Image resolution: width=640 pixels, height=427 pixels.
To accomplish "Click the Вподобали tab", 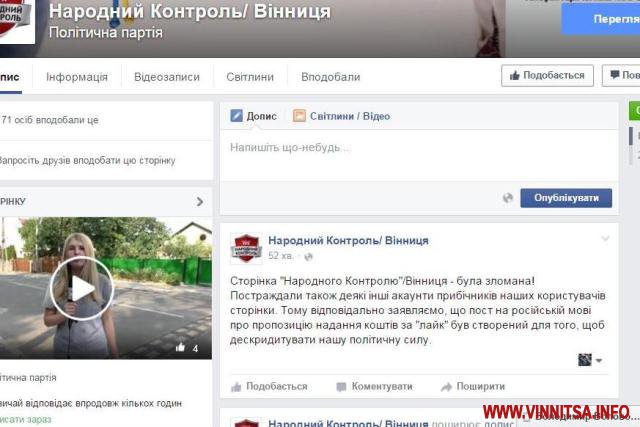I will pos(331,77).
